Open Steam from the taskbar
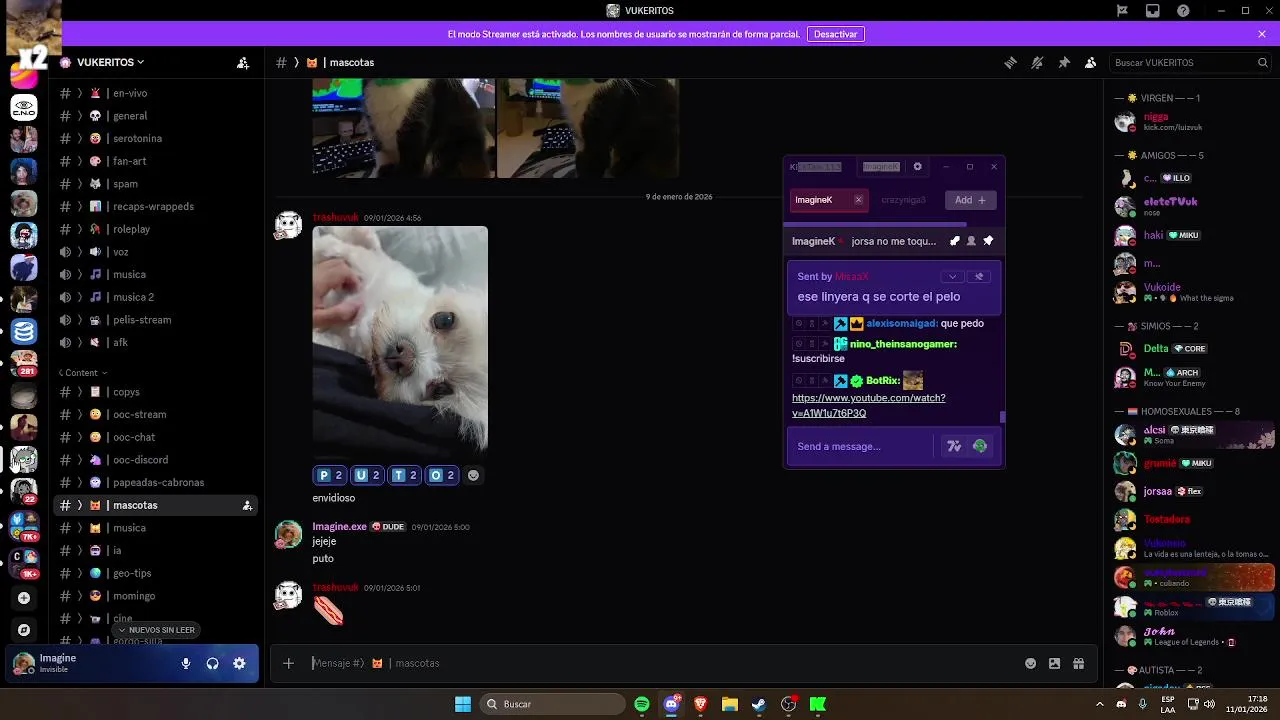The height and width of the screenshot is (720, 1280). (759, 704)
